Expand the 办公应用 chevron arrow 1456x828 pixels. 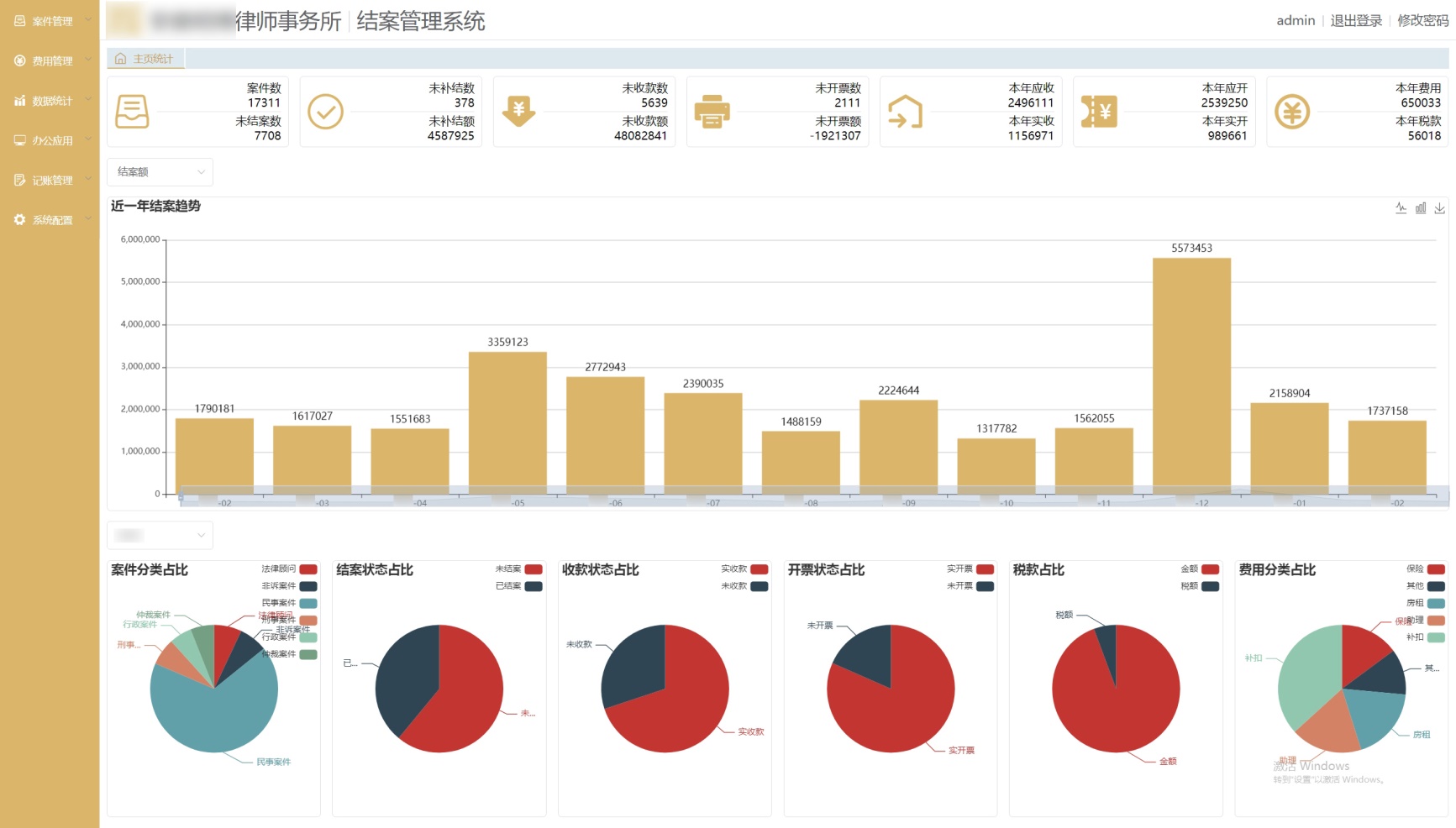click(88, 139)
